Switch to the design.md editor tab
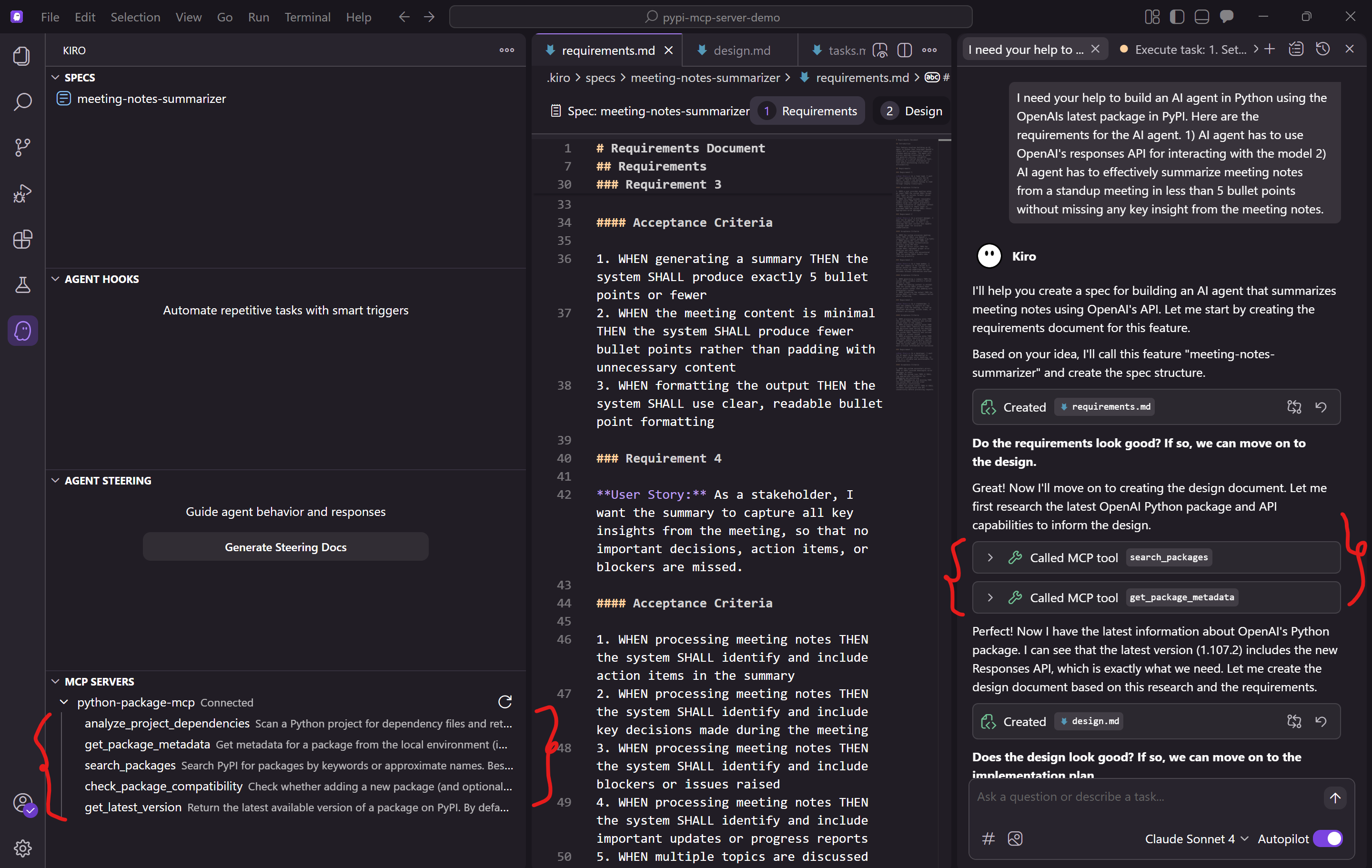1372x868 pixels. click(x=741, y=50)
